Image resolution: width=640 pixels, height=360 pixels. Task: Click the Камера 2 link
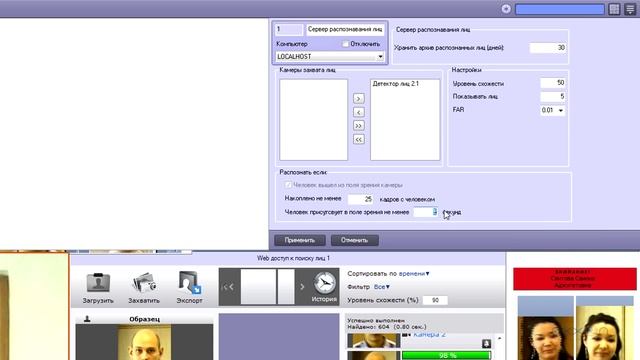tap(429, 335)
